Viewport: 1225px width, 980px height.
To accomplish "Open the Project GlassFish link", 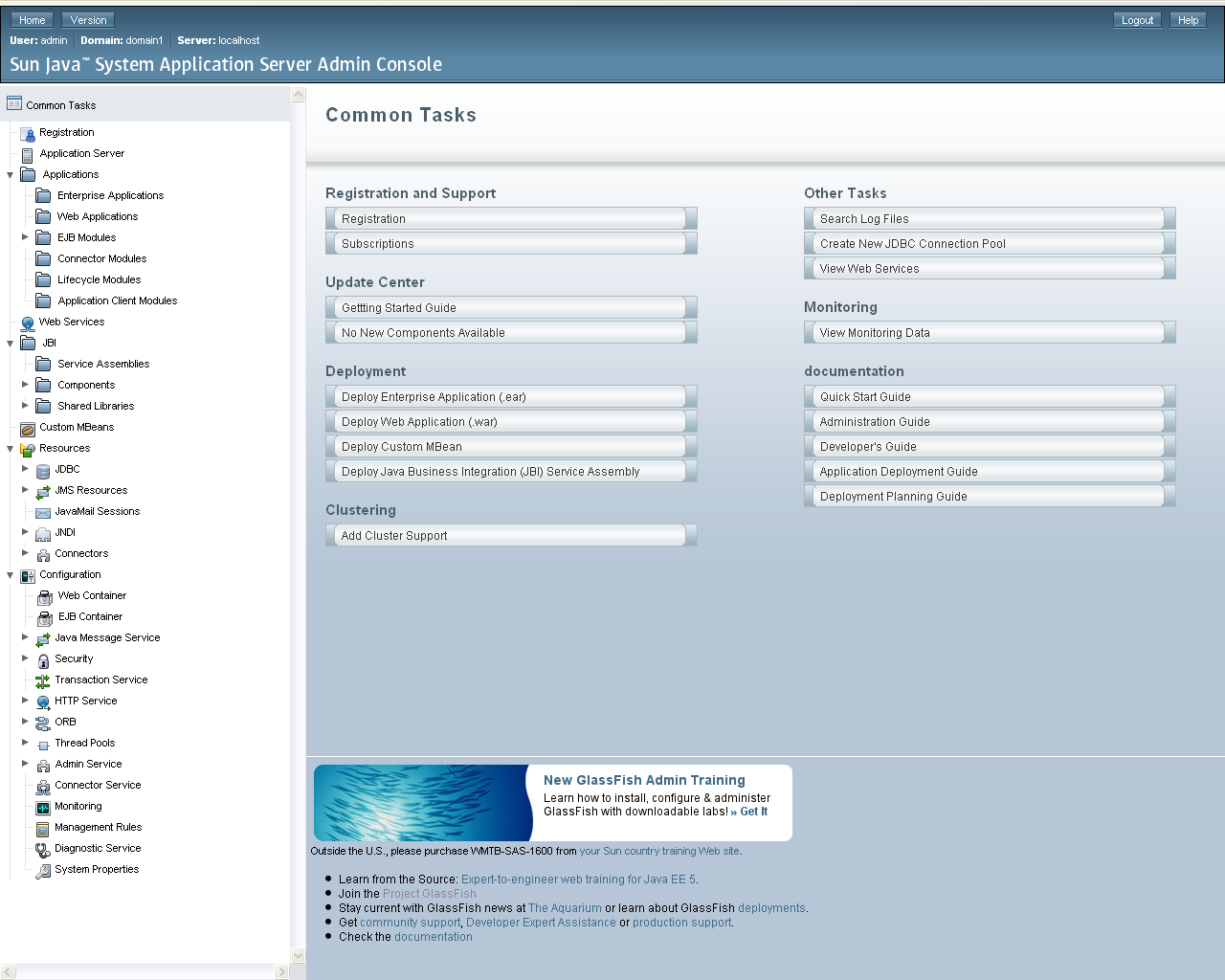I will click(x=430, y=894).
